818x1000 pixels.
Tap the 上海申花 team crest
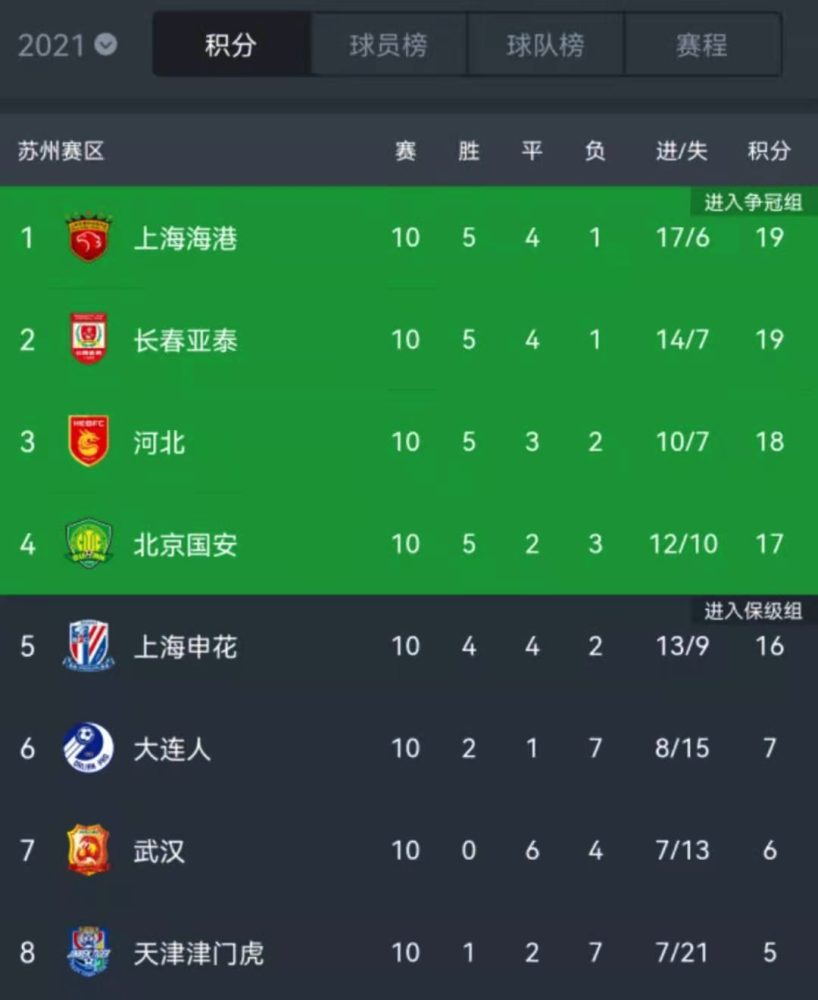pos(89,645)
